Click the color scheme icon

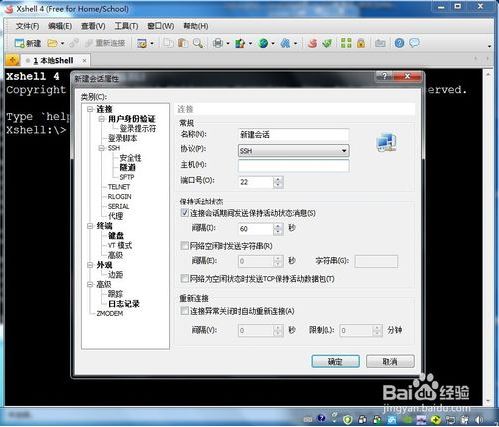click(x=240, y=43)
